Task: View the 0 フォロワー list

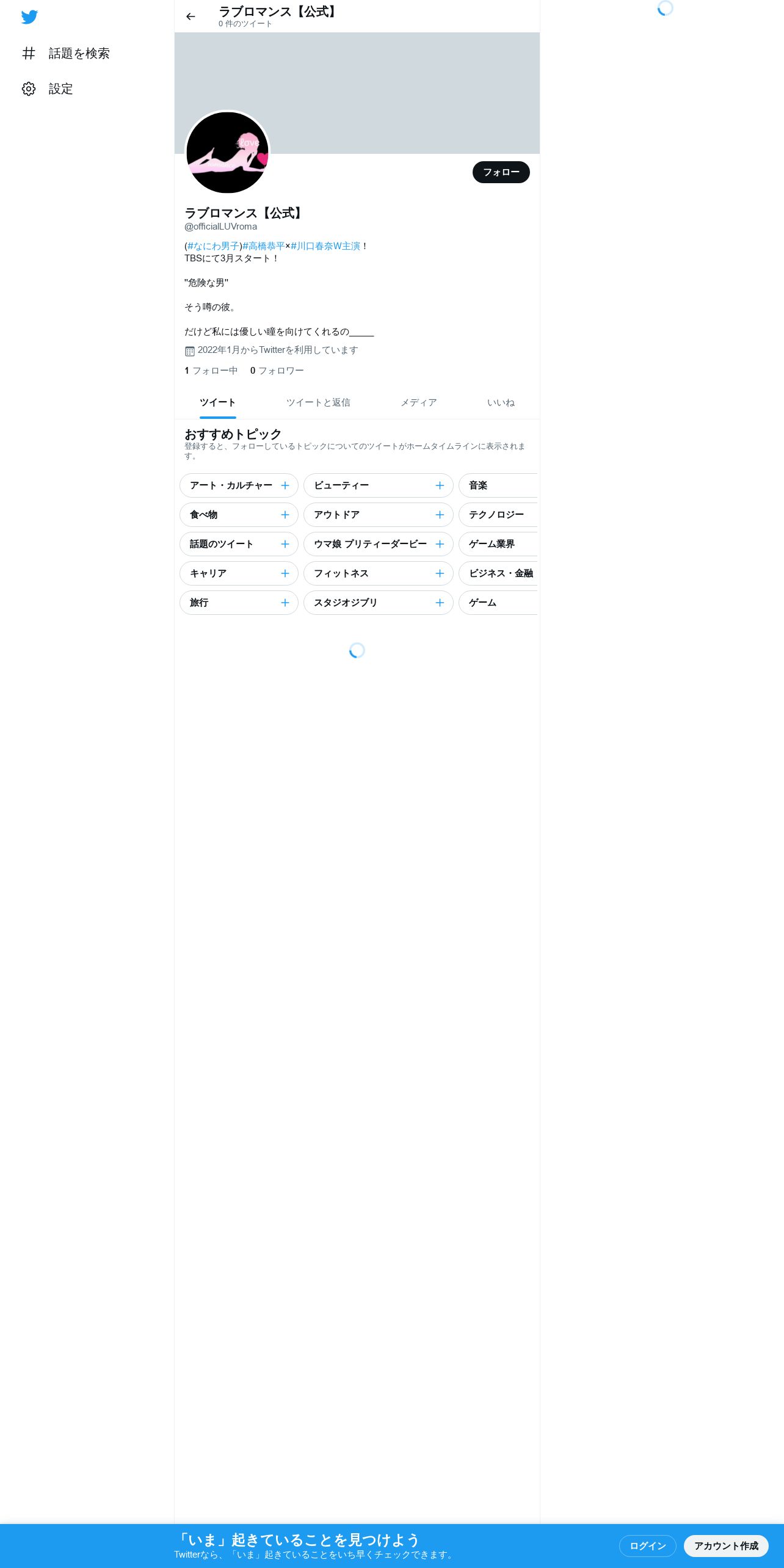Action: point(277,371)
